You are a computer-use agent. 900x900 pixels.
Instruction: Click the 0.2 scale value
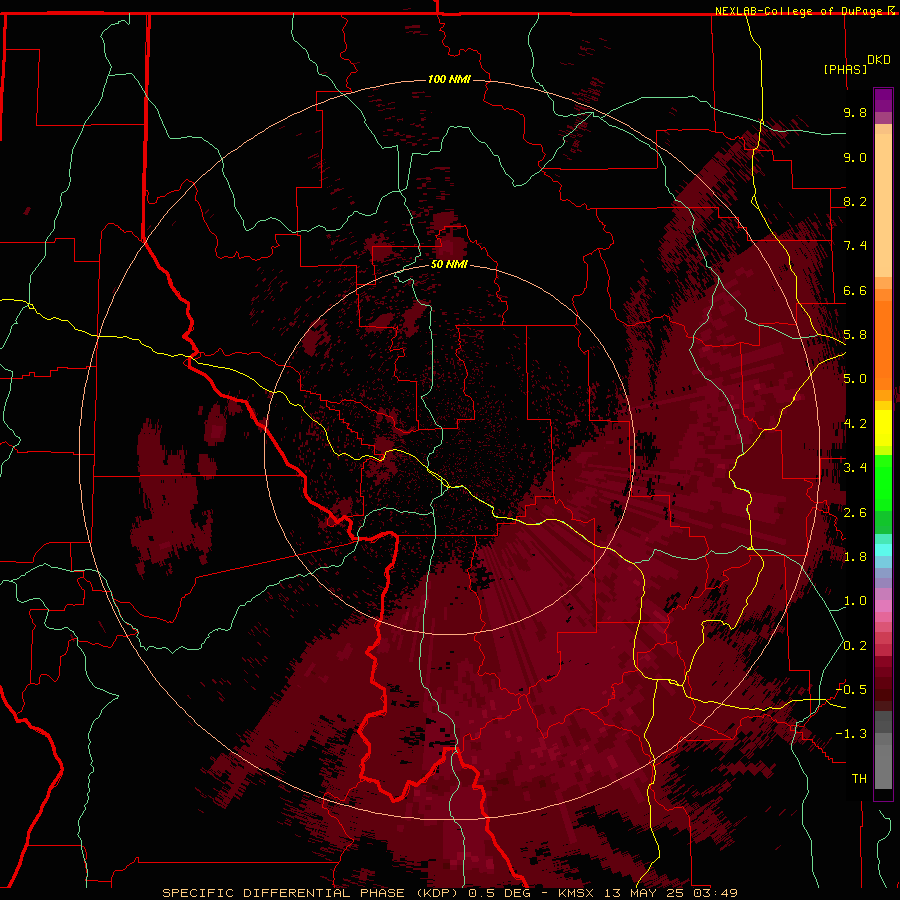coord(855,645)
